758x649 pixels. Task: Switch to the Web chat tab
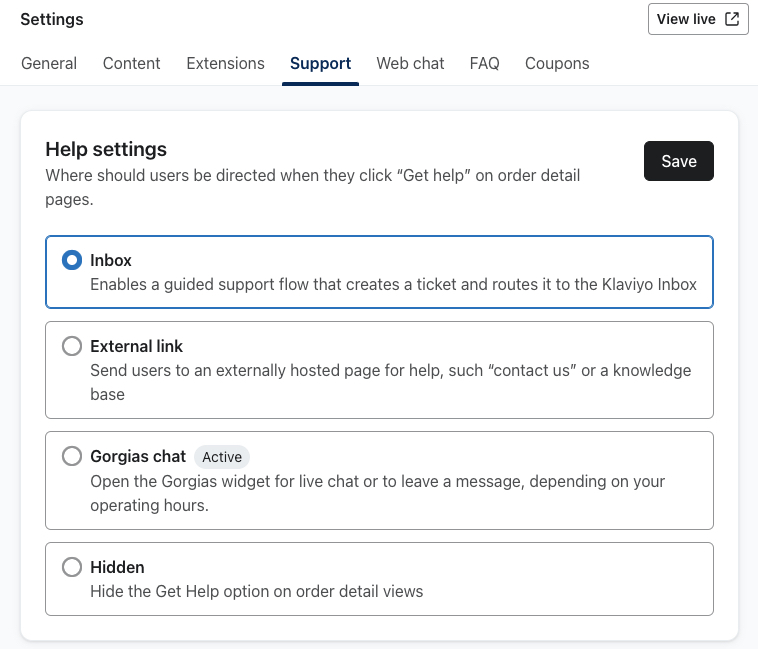(x=410, y=63)
